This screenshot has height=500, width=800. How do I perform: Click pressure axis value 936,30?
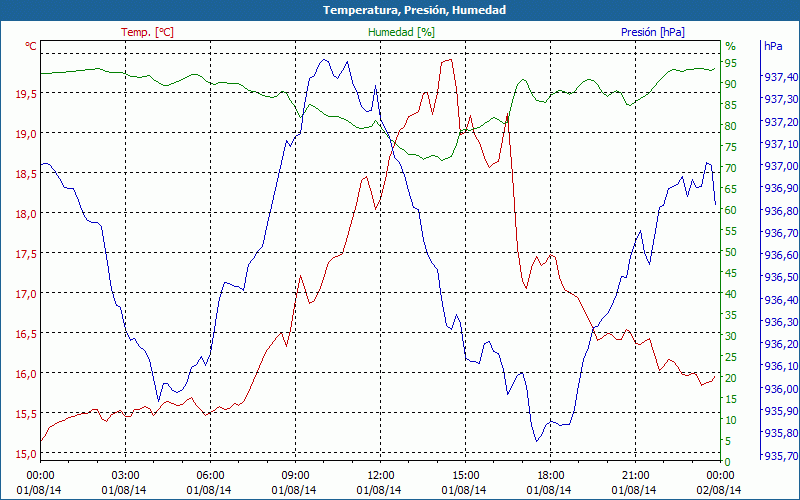[x=781, y=322]
